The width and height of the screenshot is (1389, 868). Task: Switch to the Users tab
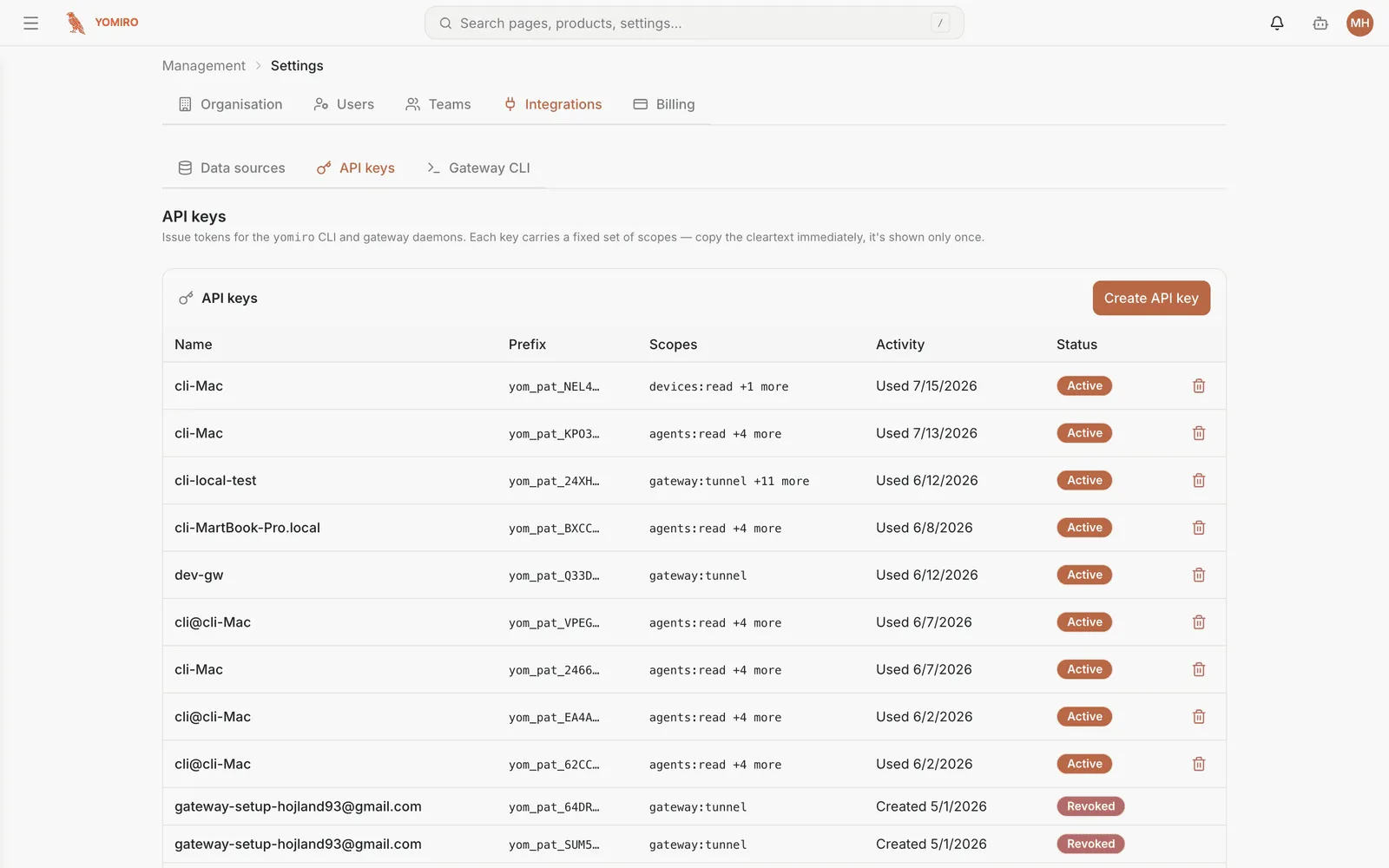coord(345,104)
